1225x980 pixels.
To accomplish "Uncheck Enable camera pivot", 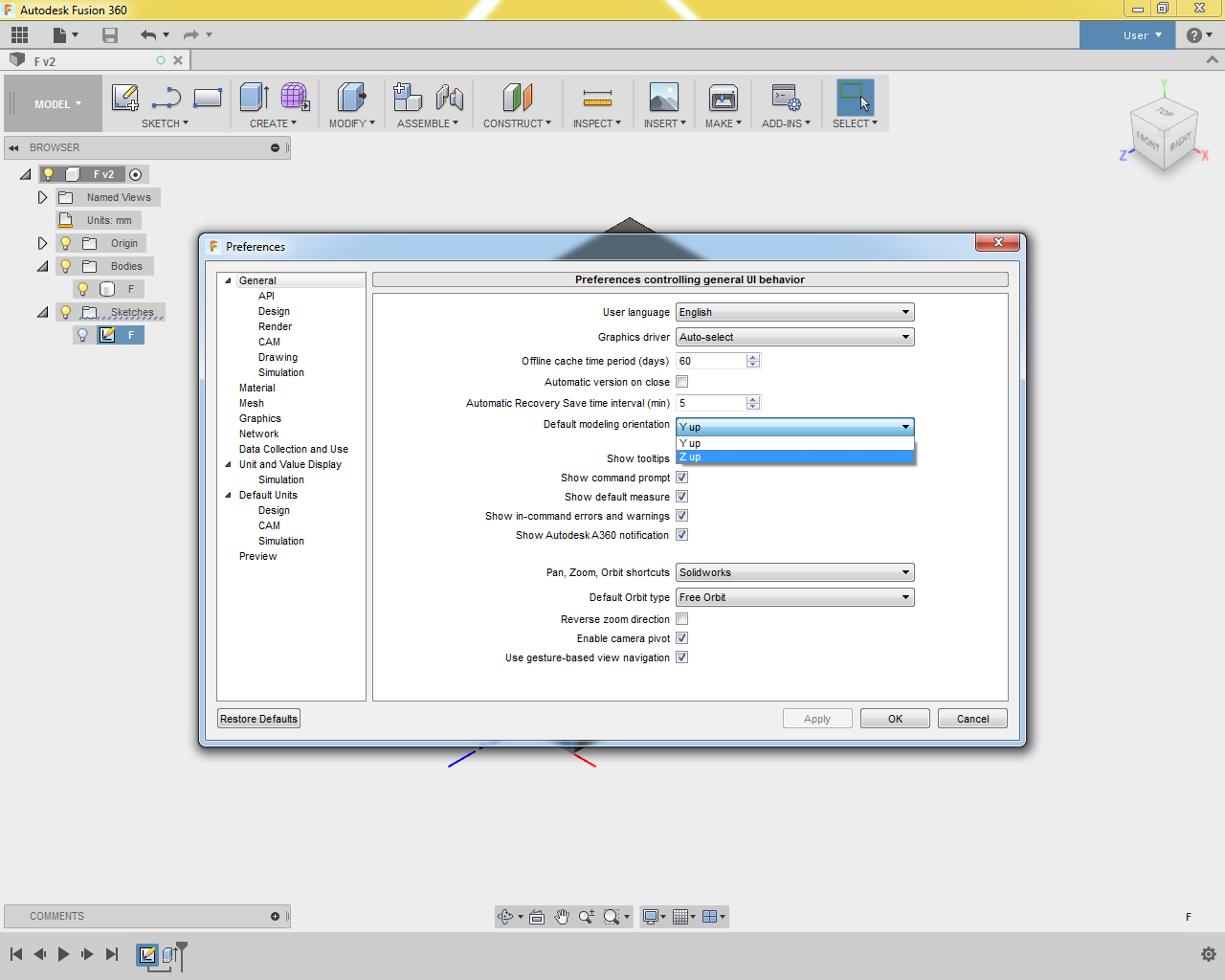I will coord(682,638).
